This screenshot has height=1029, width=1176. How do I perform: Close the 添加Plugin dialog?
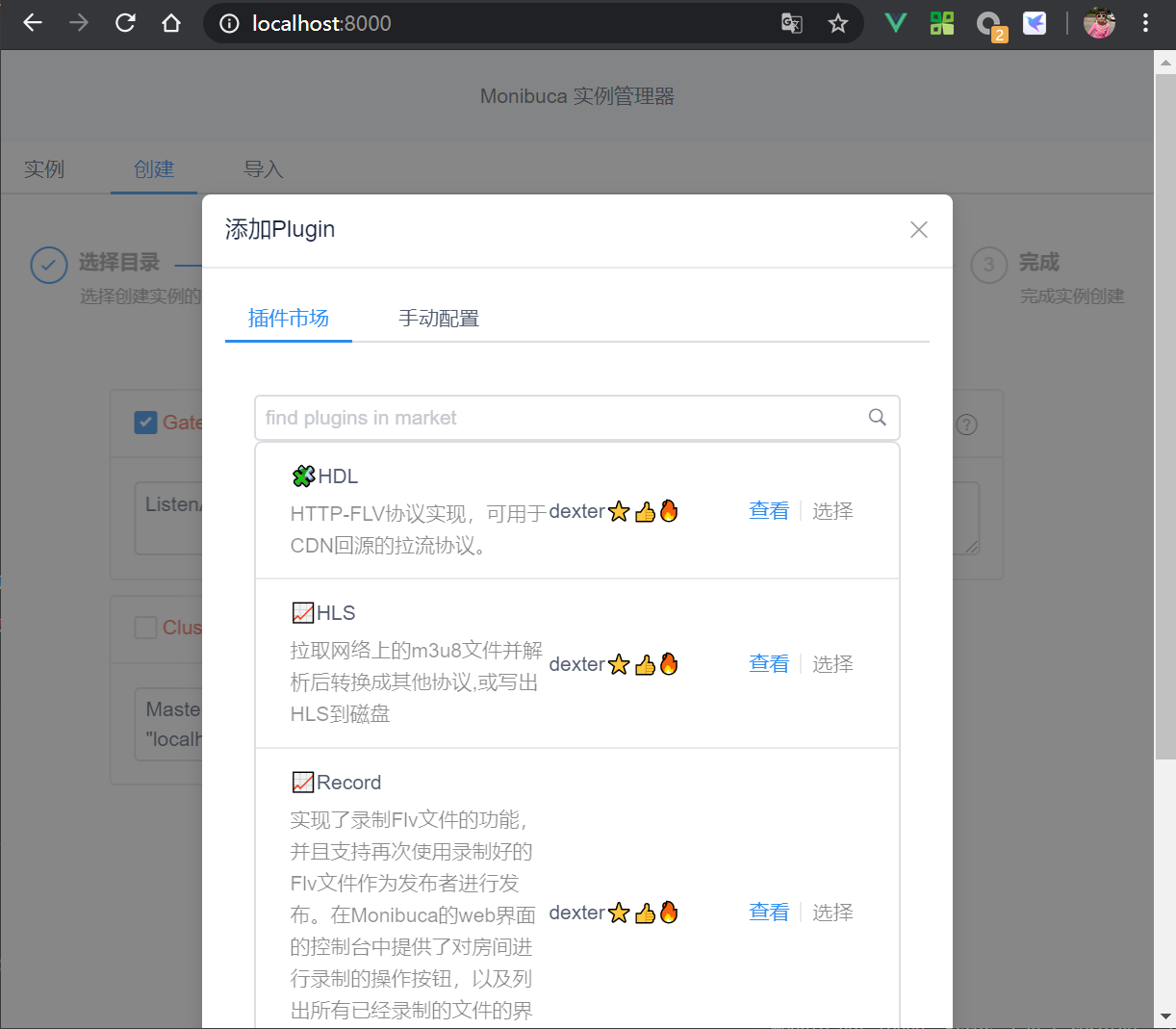(x=918, y=229)
